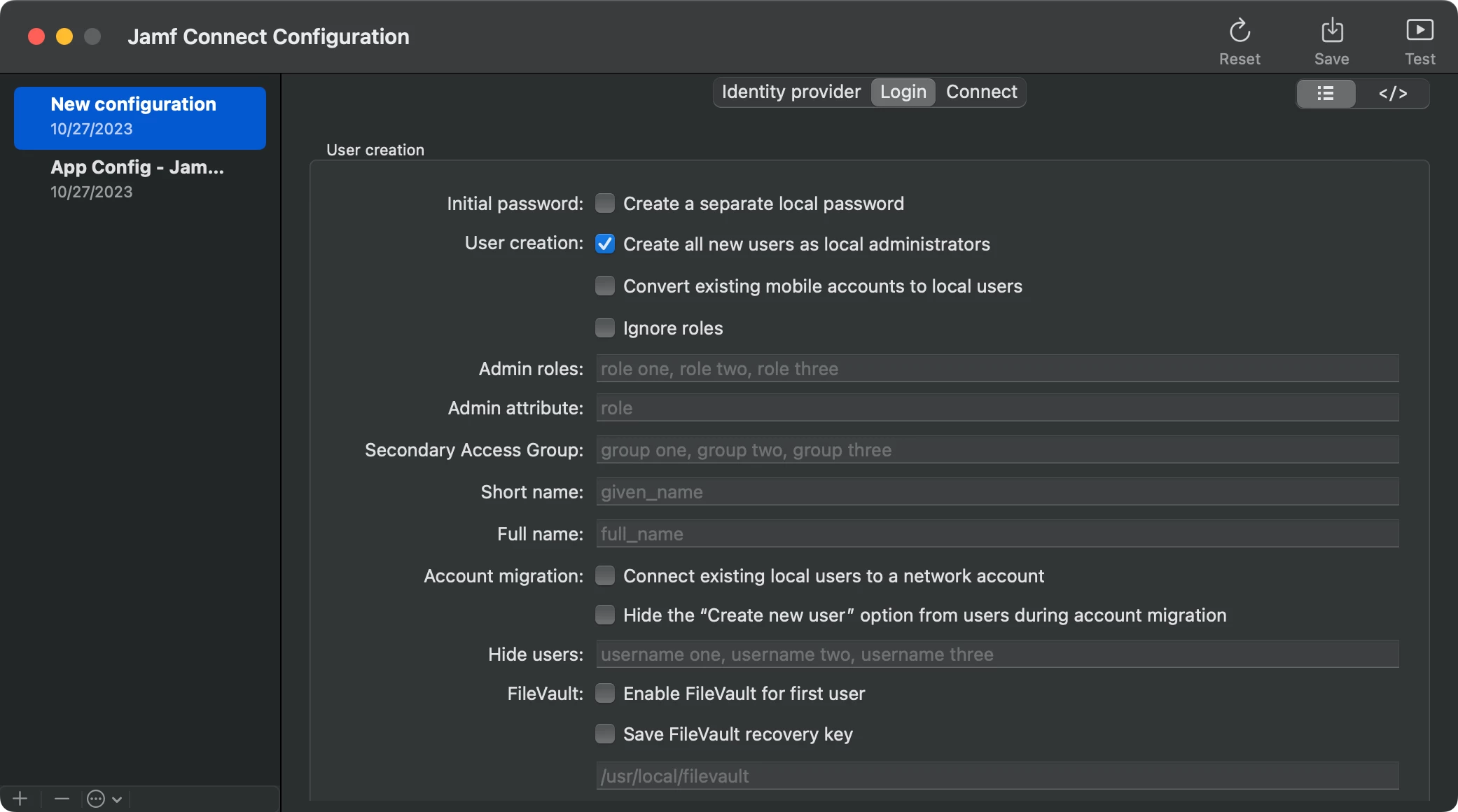This screenshot has width=1458, height=812.
Task: Select the App Config - Jam... sidebar item
Action: click(140, 179)
